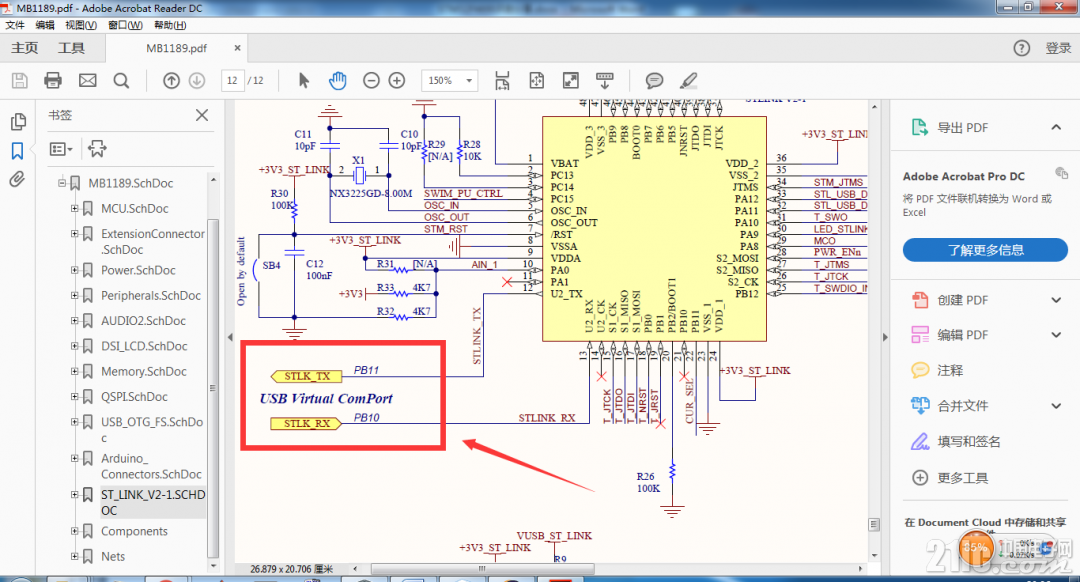Expand the AUDIO2.SchDoc bookmark
Image resolution: width=1080 pixels, height=582 pixels.
click(x=74, y=321)
